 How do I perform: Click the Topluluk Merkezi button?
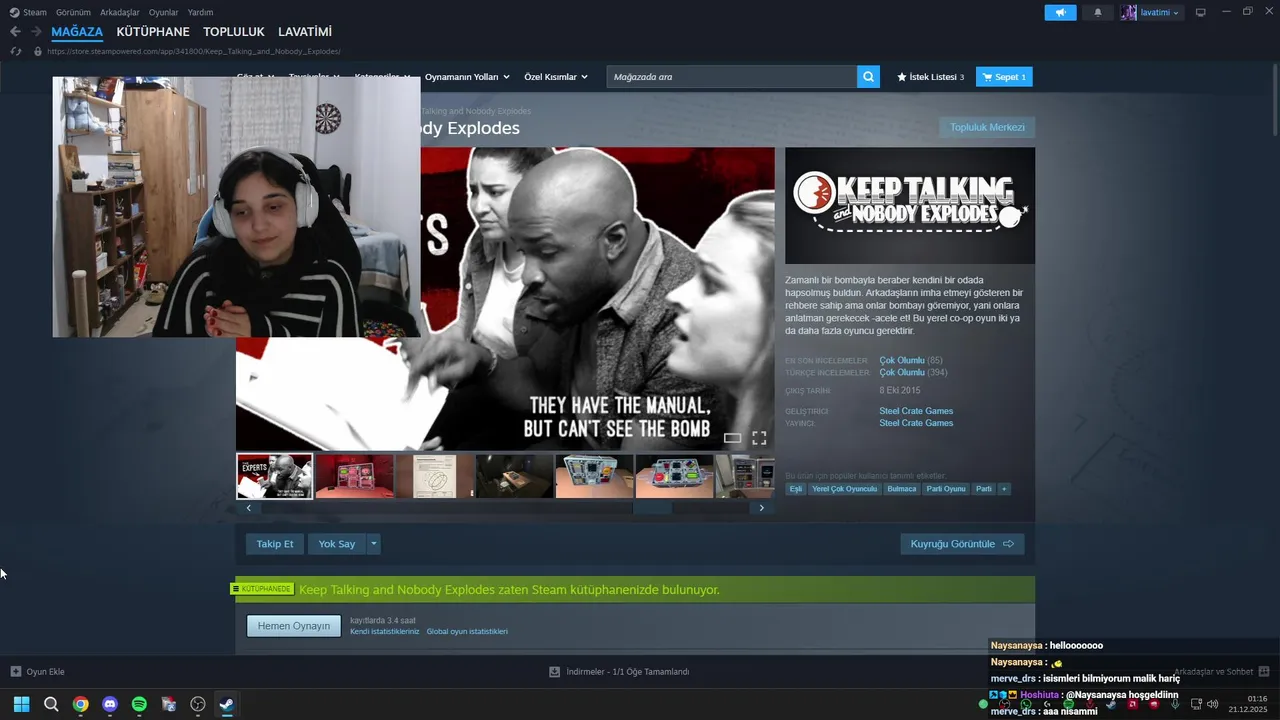coord(987,127)
